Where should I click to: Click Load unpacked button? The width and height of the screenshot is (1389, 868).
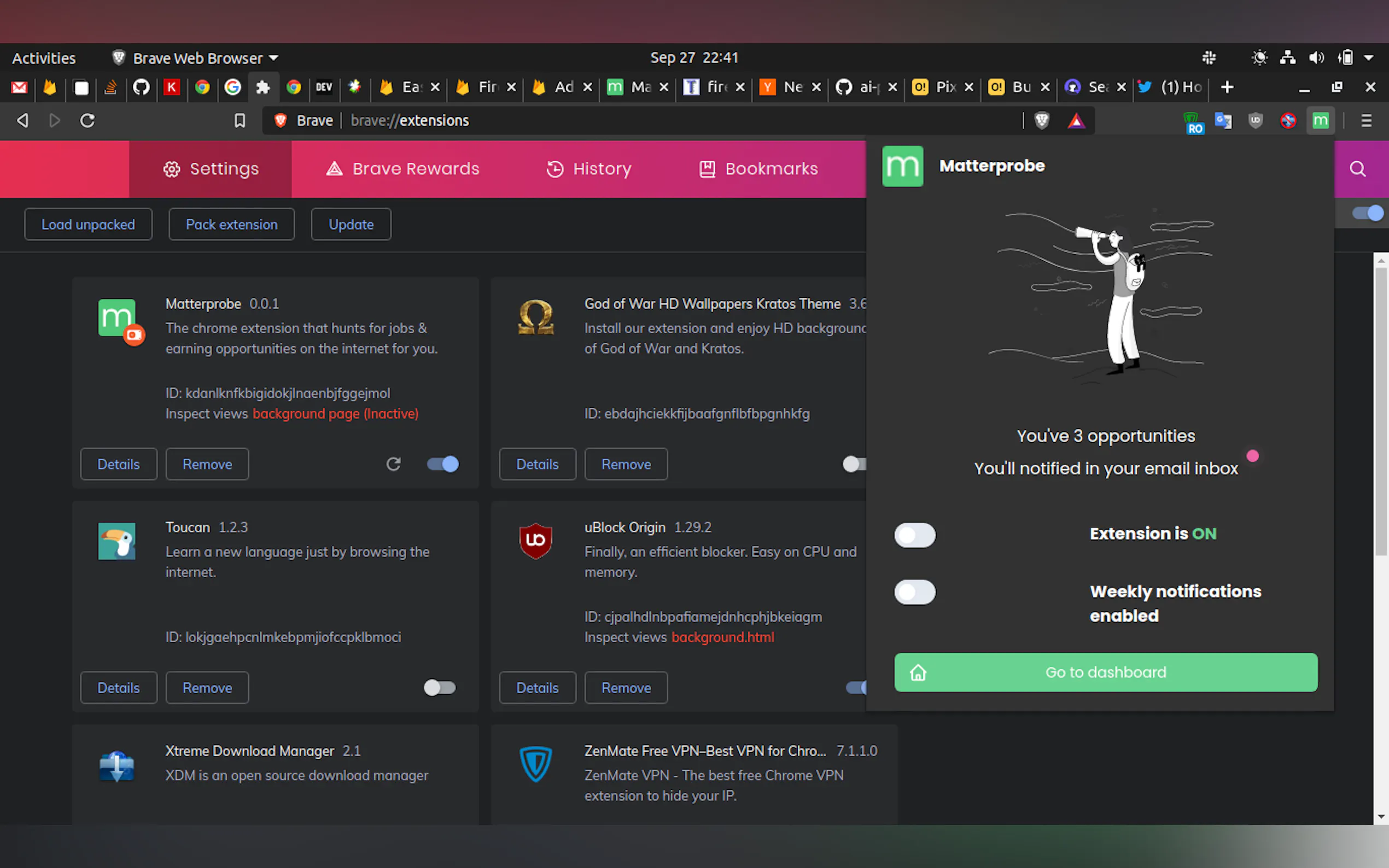[88, 225]
